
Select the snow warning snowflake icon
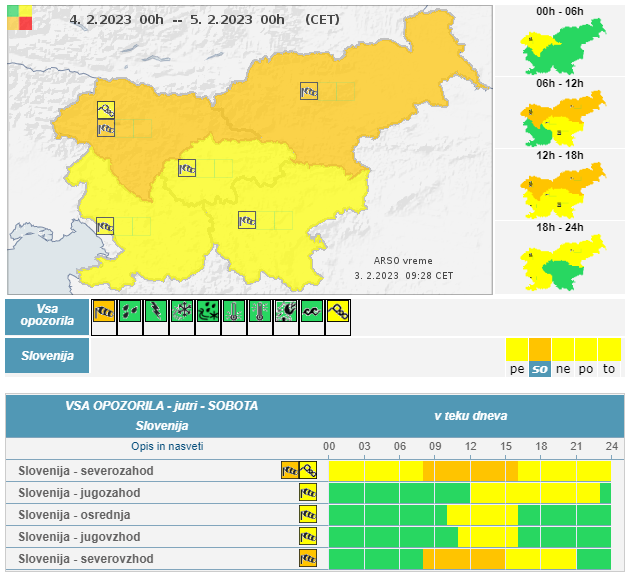tap(182, 311)
